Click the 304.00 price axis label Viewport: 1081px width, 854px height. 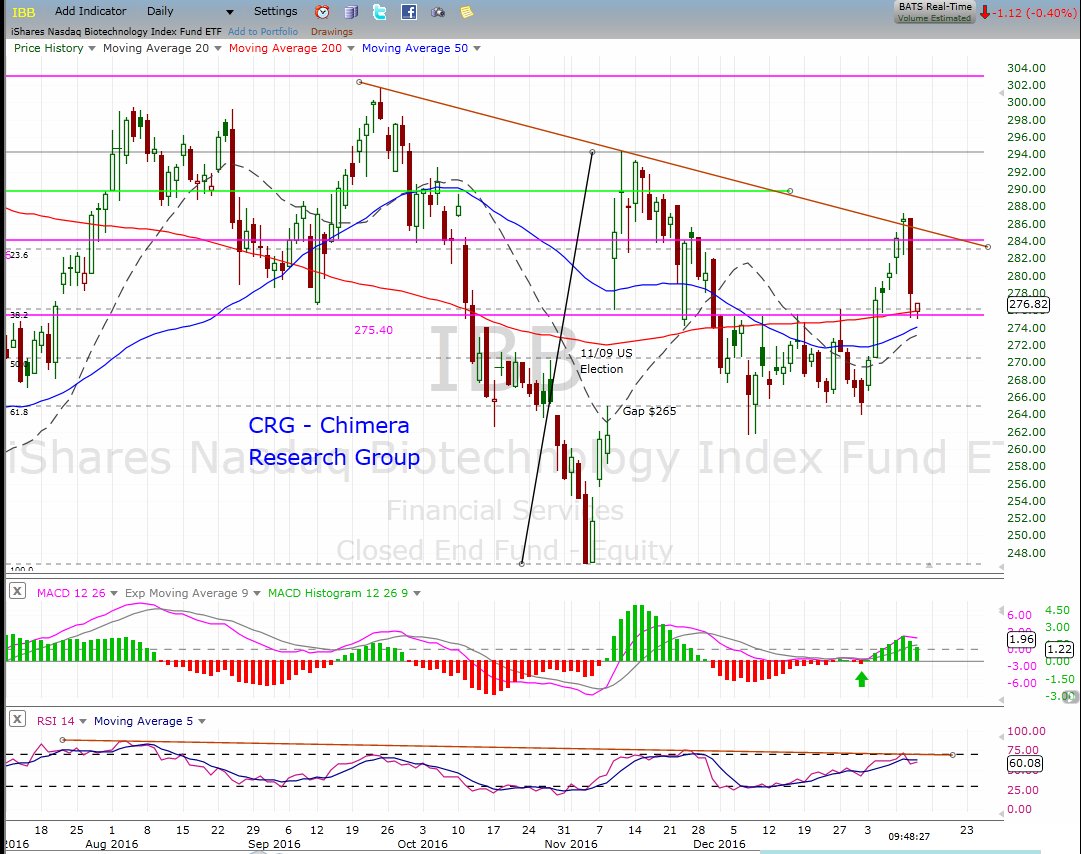(1026, 68)
